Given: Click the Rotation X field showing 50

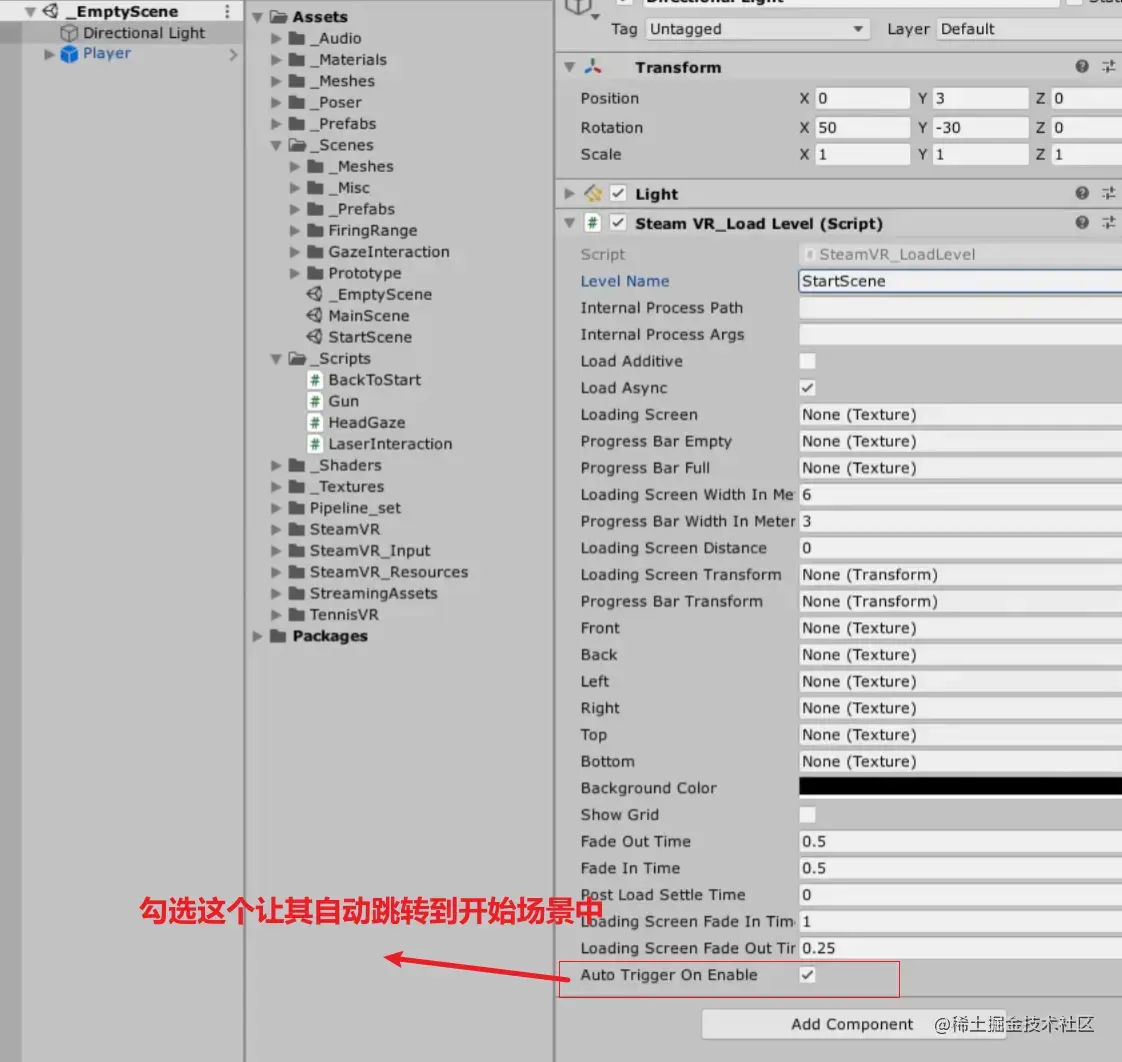Looking at the screenshot, I should [862, 127].
